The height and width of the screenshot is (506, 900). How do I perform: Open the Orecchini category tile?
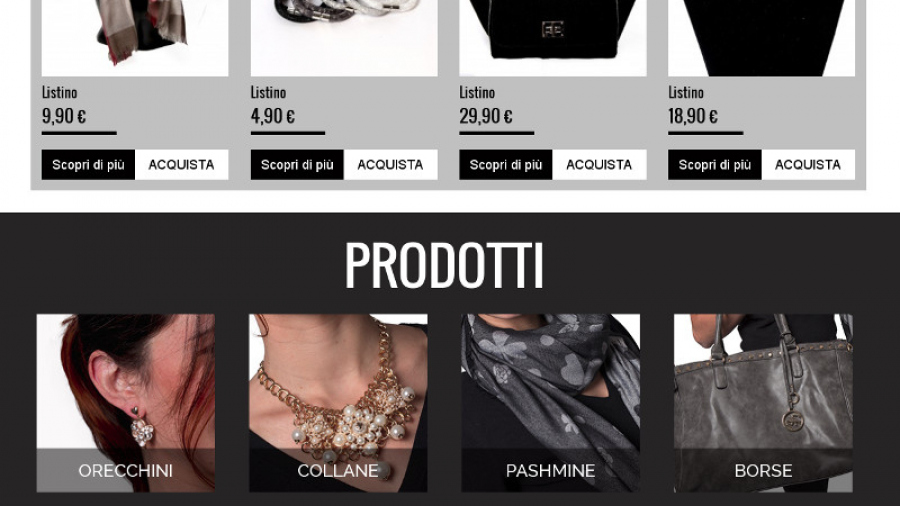(x=126, y=403)
